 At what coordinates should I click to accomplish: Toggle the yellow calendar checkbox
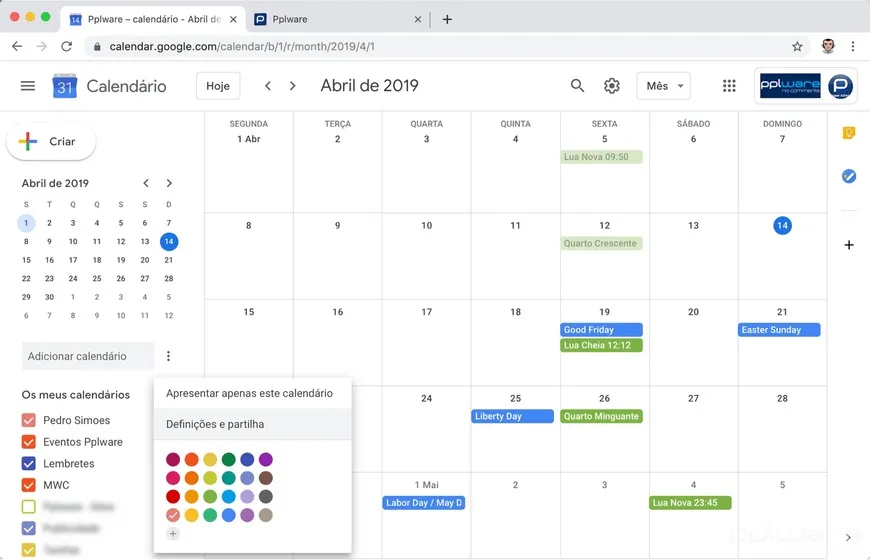pos(28,550)
